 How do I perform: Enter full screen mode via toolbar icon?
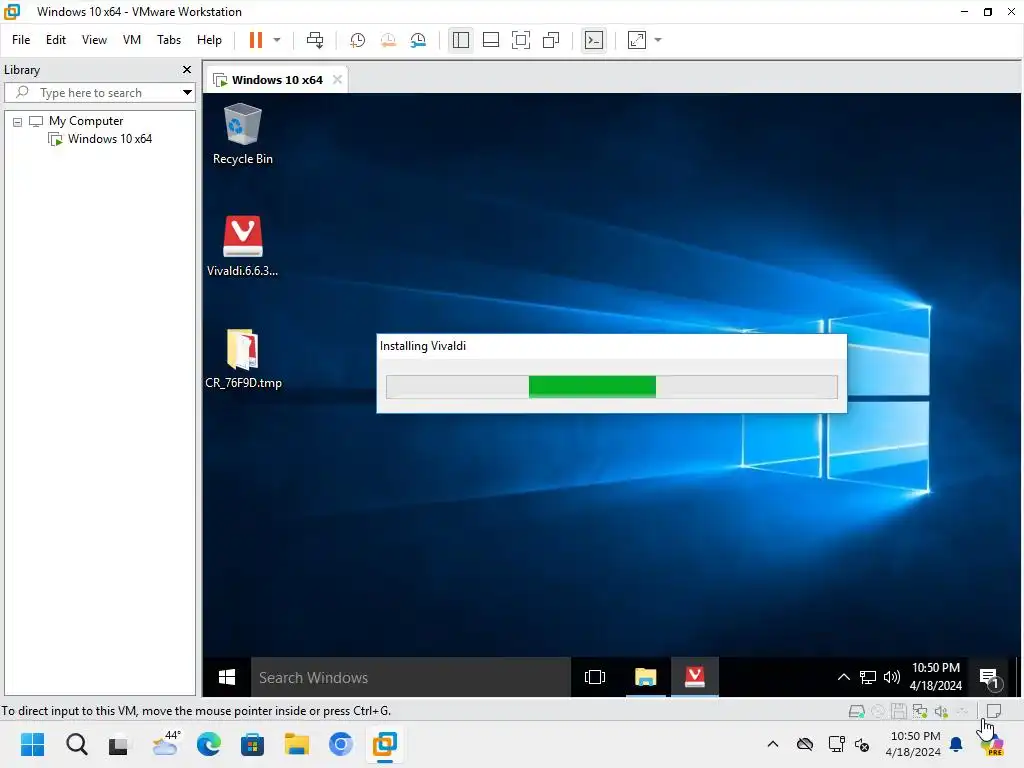point(520,40)
